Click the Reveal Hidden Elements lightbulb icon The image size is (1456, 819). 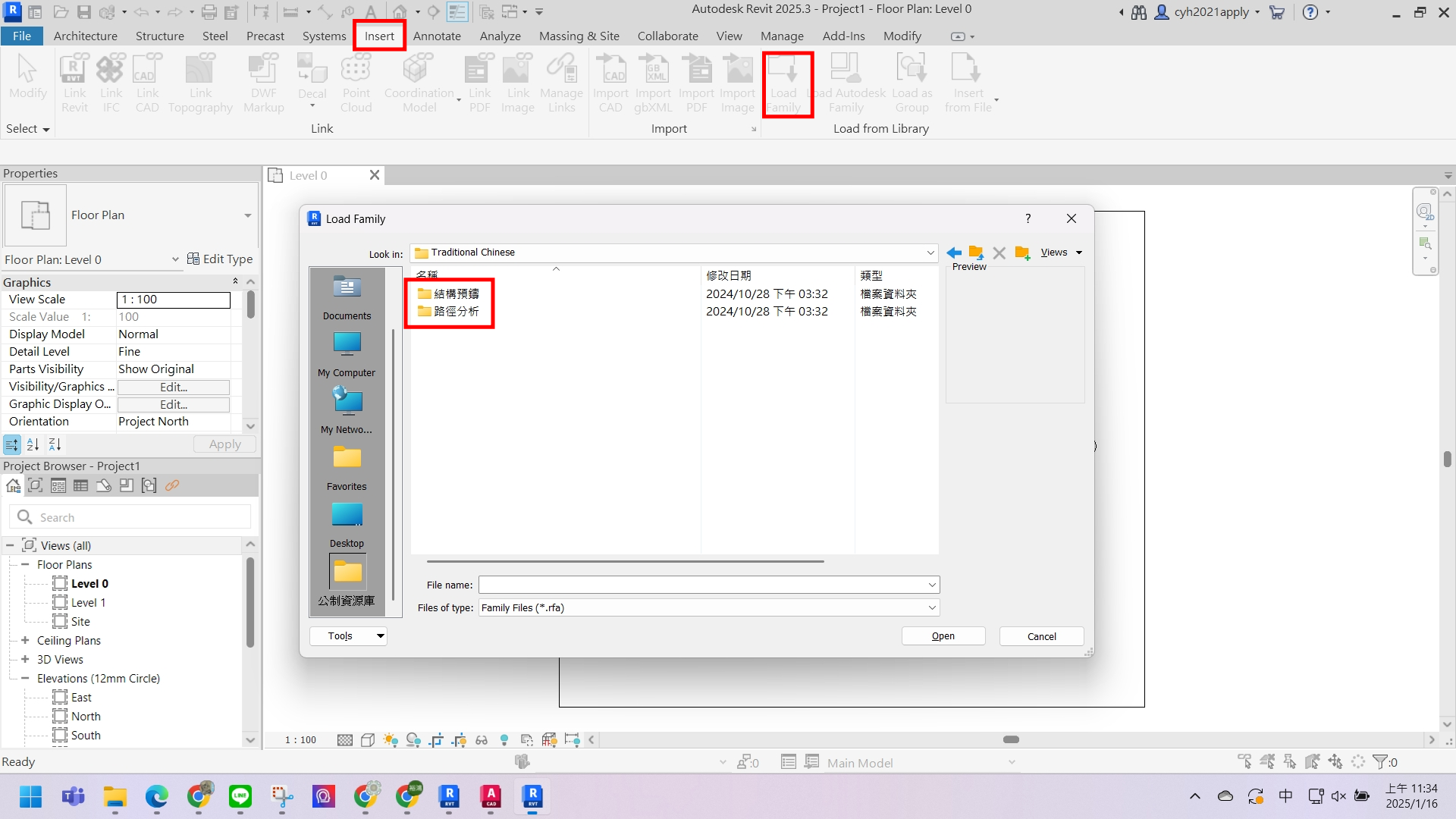point(504,740)
